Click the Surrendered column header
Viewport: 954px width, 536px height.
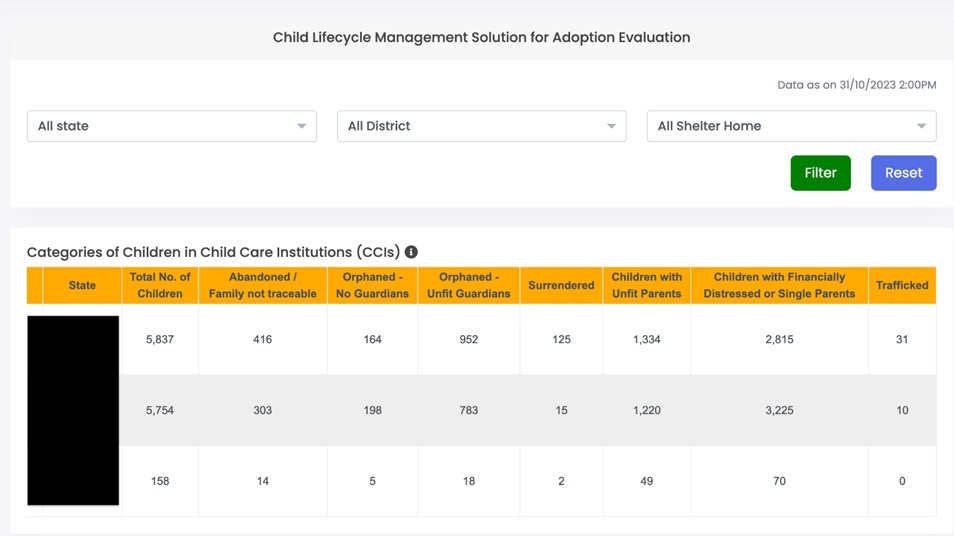coord(561,285)
